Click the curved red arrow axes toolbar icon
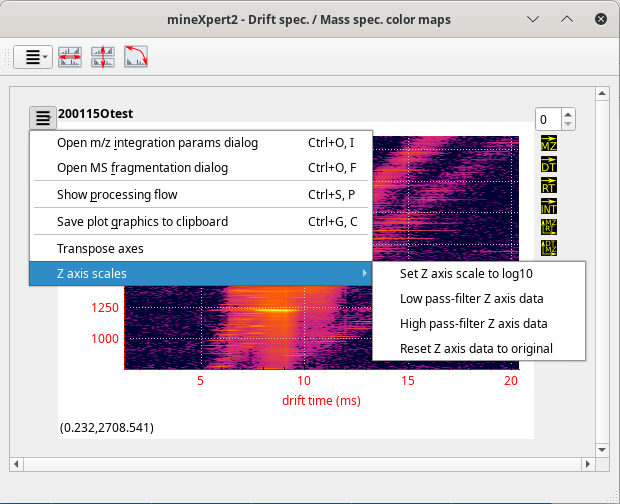This screenshot has height=504, width=620. (x=136, y=57)
